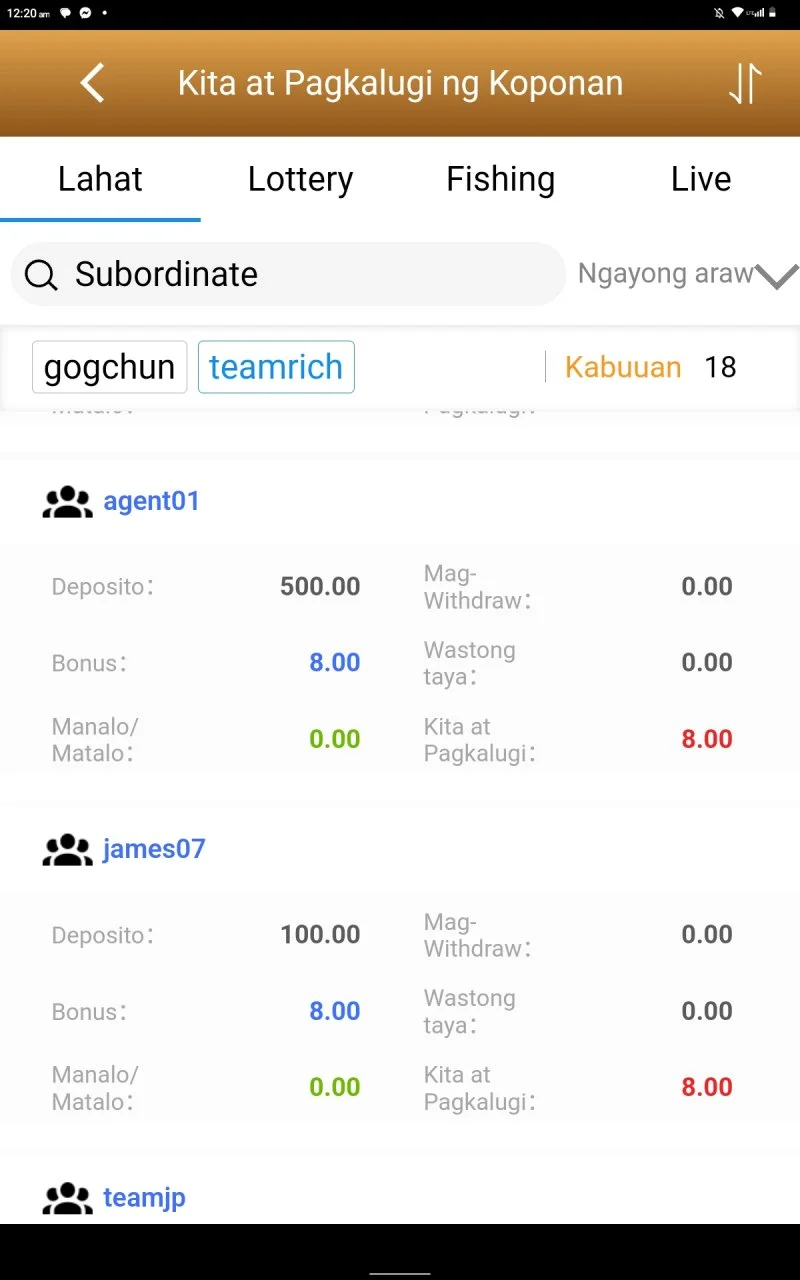The height and width of the screenshot is (1280, 800).
Task: Tap the Kabuuan total label
Action: [623, 367]
